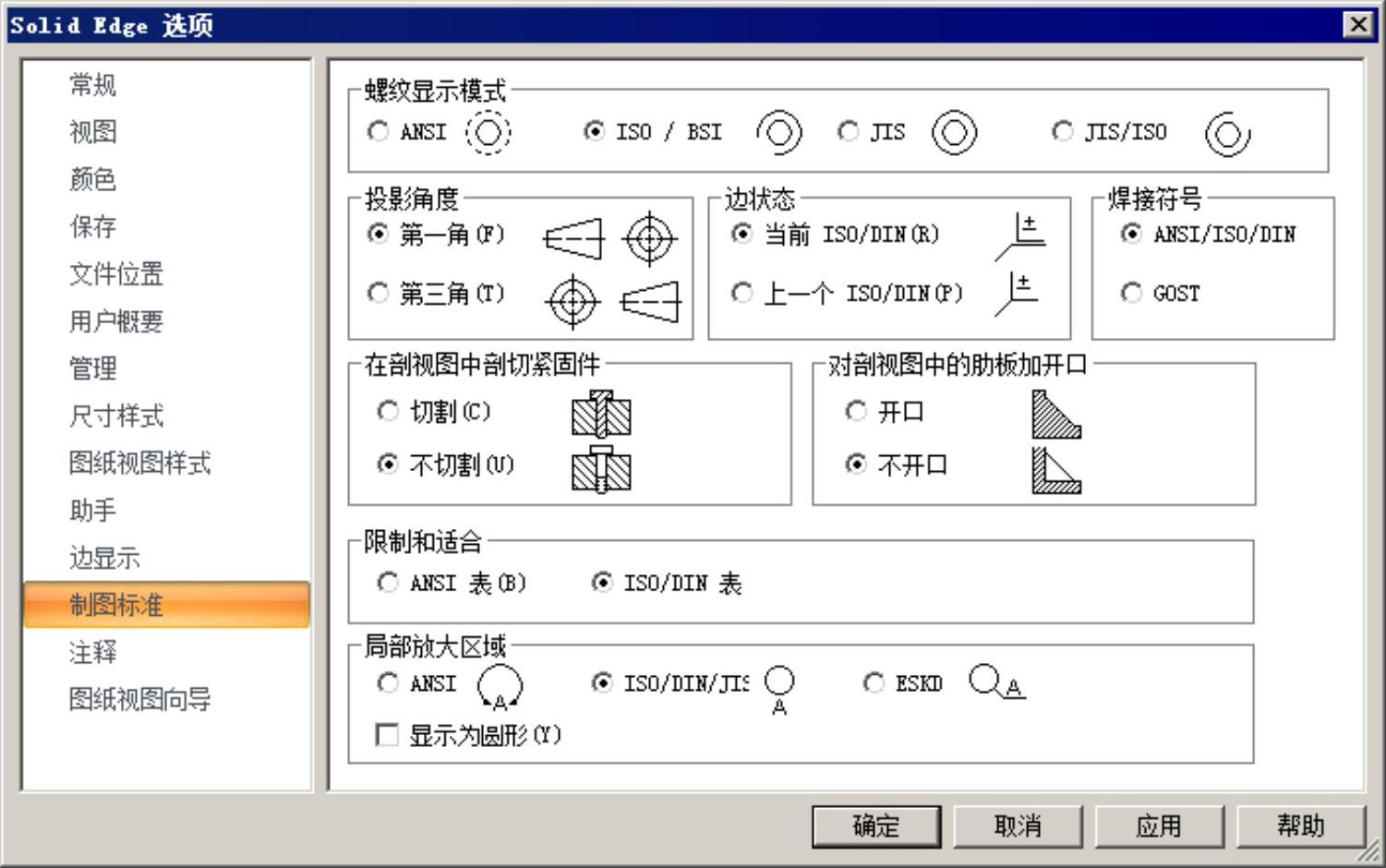Select GOST weld symbol option
The image size is (1386, 868).
coord(1131,293)
